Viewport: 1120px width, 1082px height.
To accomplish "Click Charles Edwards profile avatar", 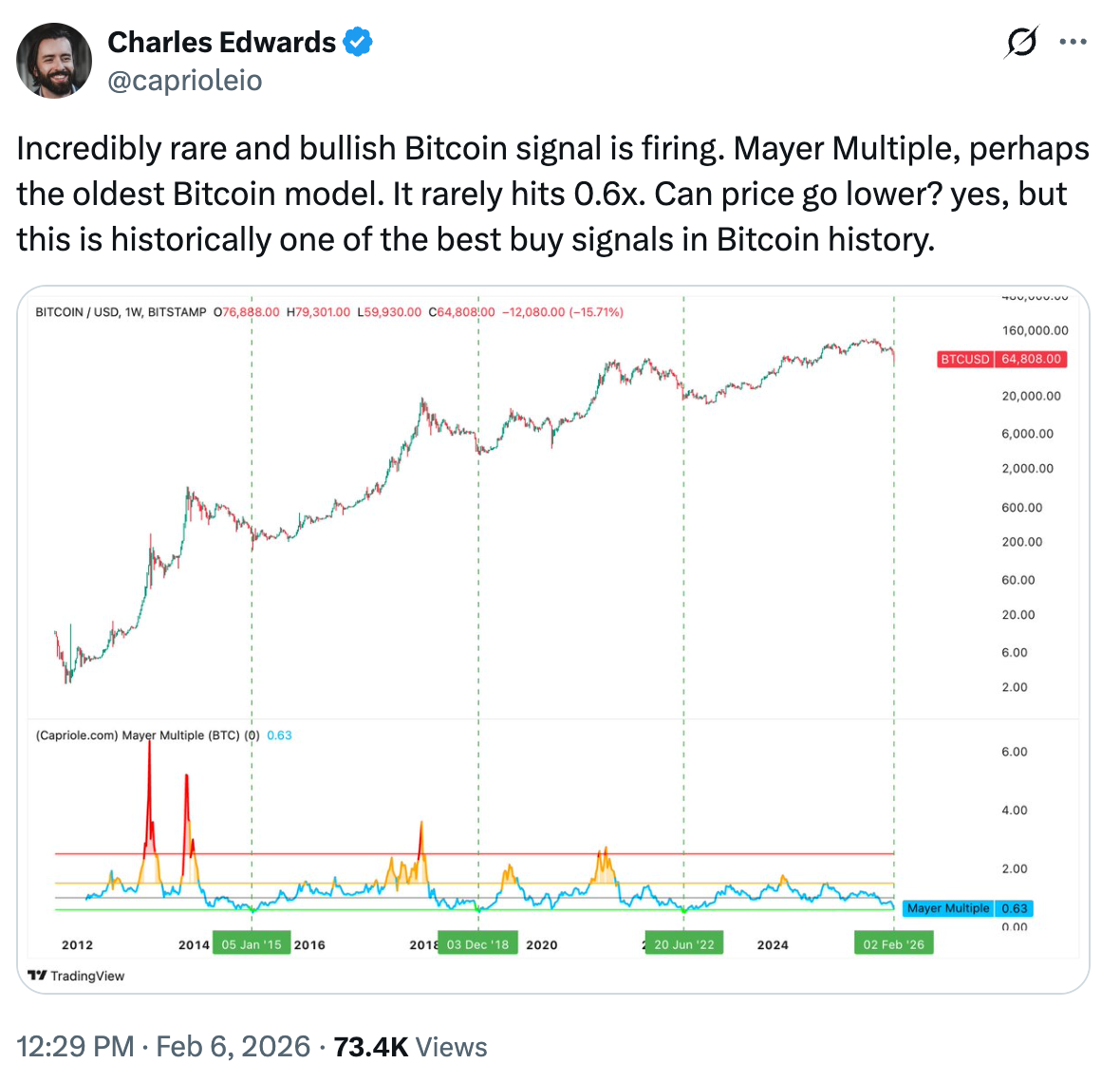I will coord(54,60).
